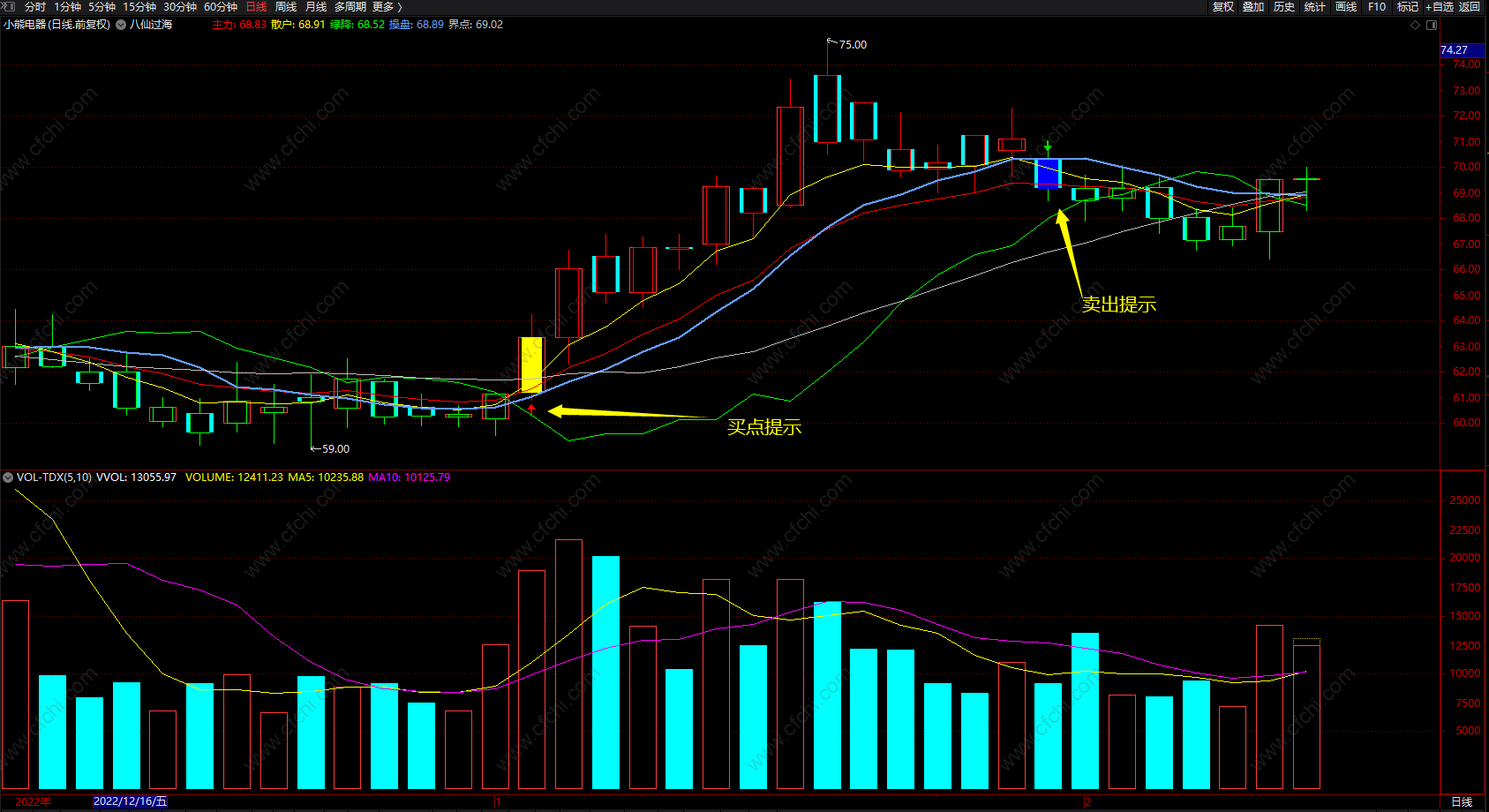The image size is (1489, 812).
Task: Click the MA5: 10235.88 value
Action: tap(326, 477)
